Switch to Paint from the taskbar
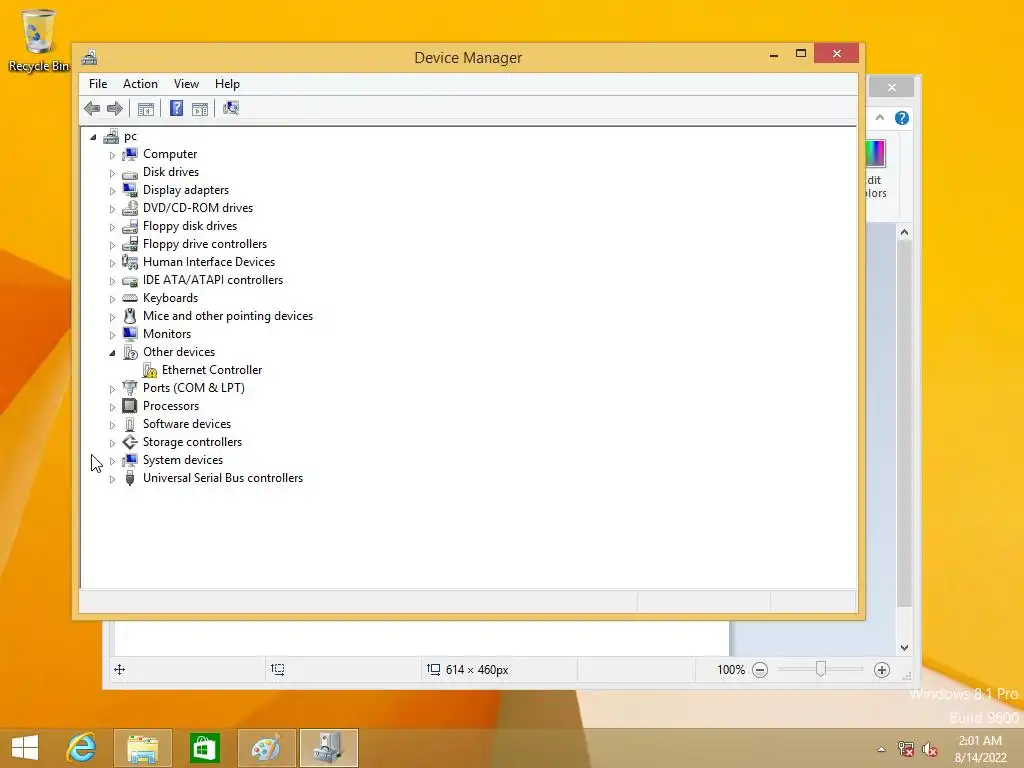This screenshot has height=768, width=1024. (266, 748)
